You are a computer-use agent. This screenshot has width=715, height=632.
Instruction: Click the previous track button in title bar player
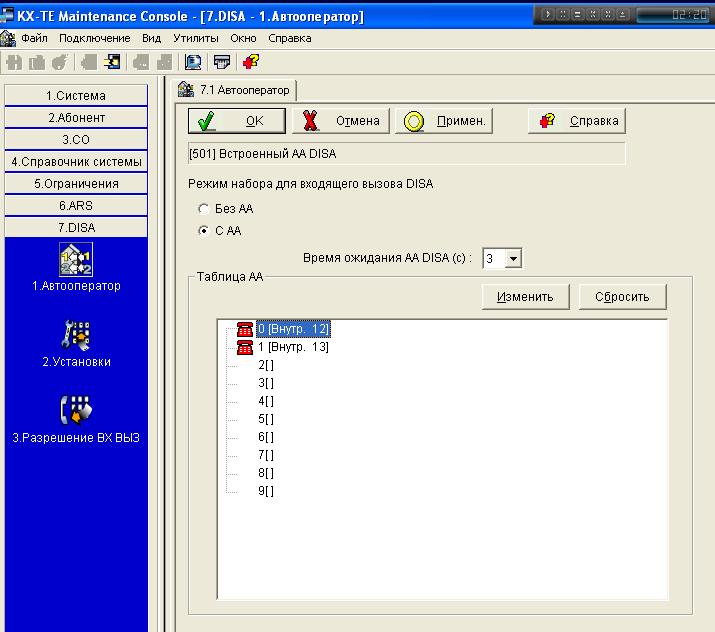coord(592,15)
